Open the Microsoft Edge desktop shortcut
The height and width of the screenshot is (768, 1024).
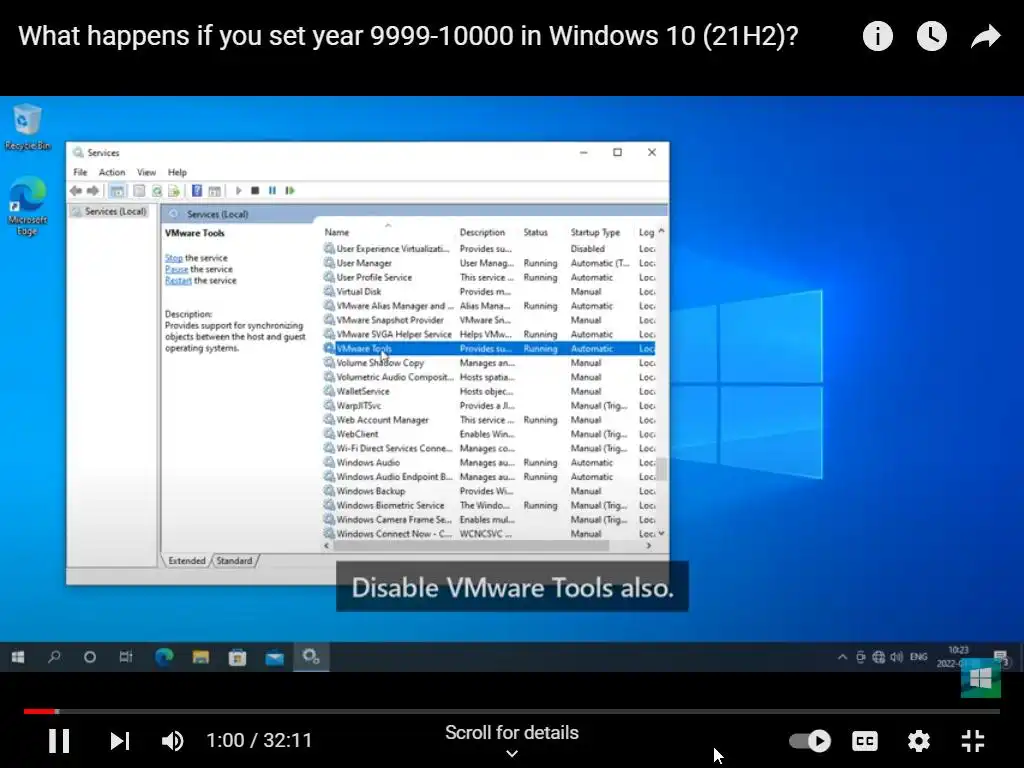pyautogui.click(x=27, y=206)
